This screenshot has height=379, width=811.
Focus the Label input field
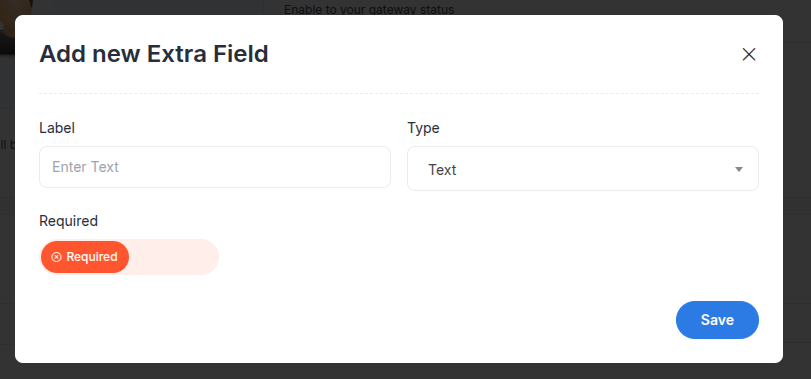[215, 167]
